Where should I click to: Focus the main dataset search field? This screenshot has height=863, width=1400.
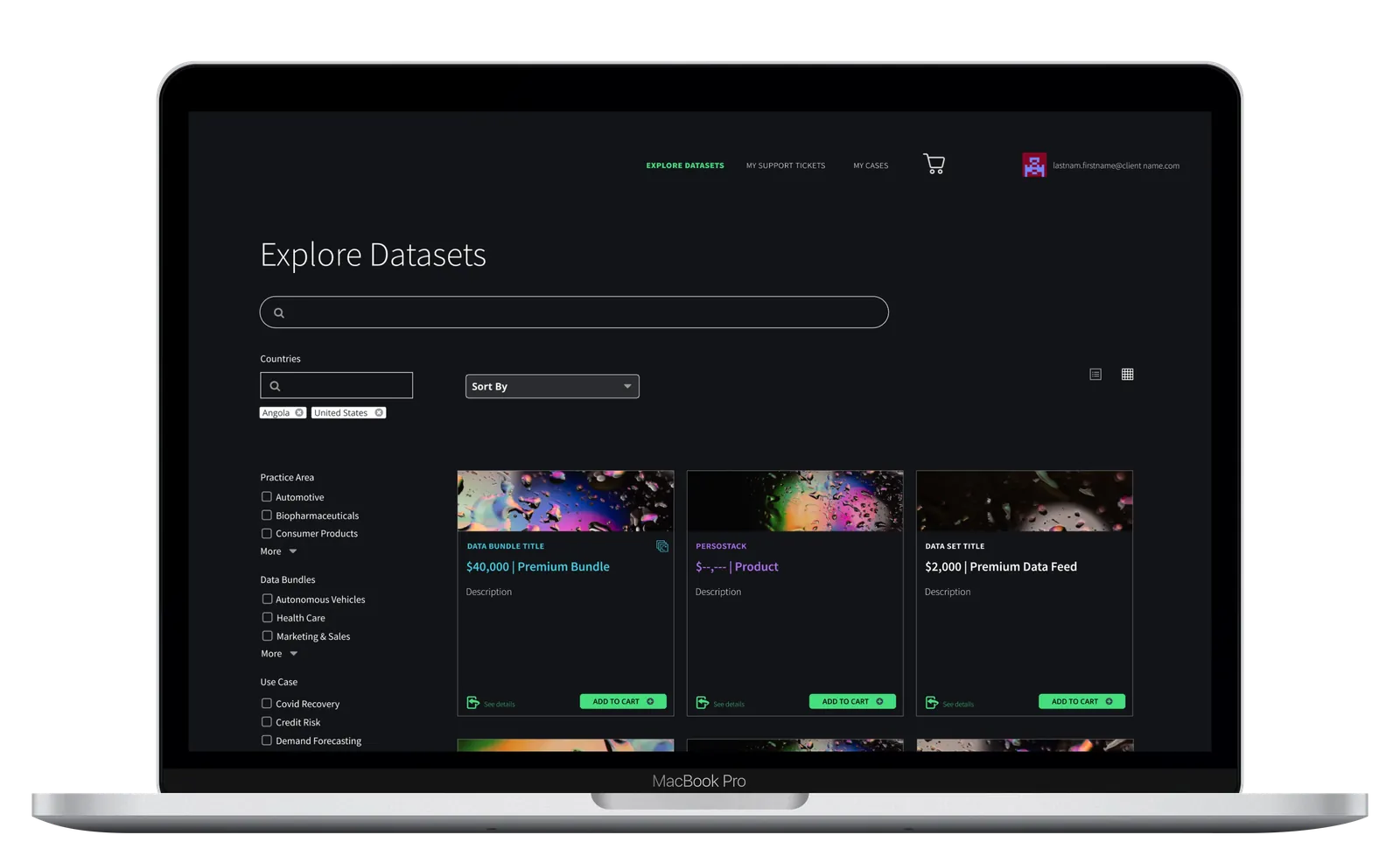click(x=574, y=312)
